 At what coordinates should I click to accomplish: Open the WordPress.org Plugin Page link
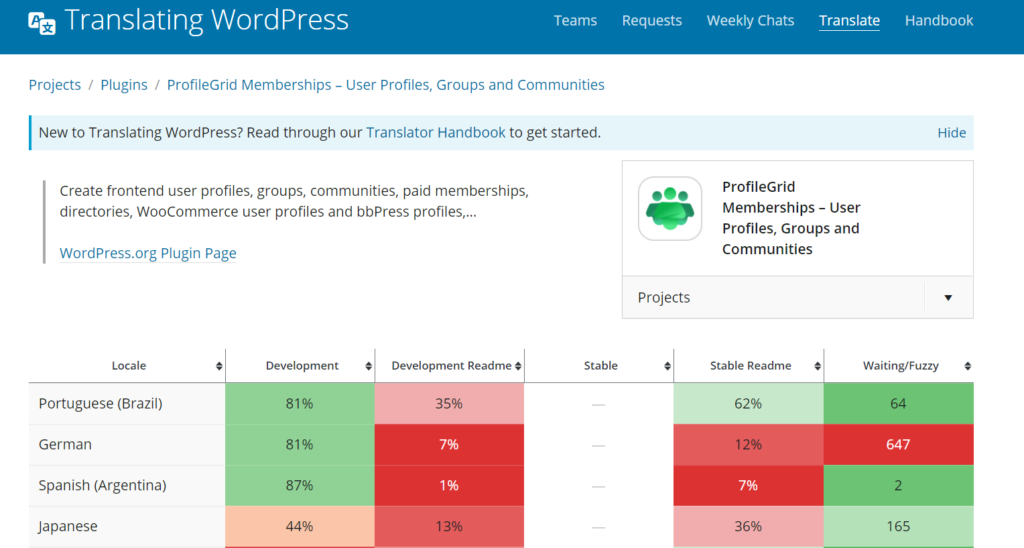click(148, 254)
